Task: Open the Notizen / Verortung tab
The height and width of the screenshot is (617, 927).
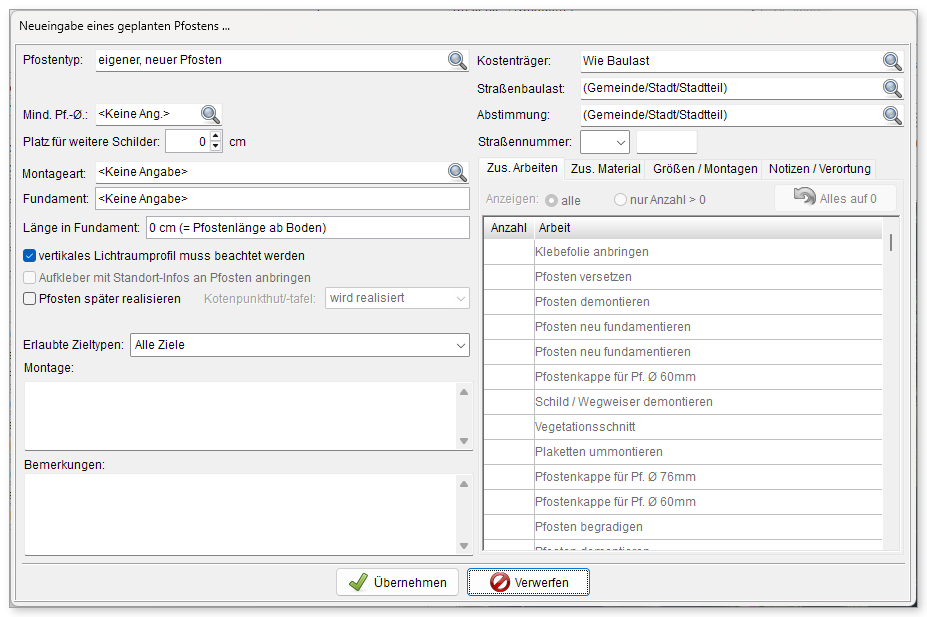Action: pos(819,169)
